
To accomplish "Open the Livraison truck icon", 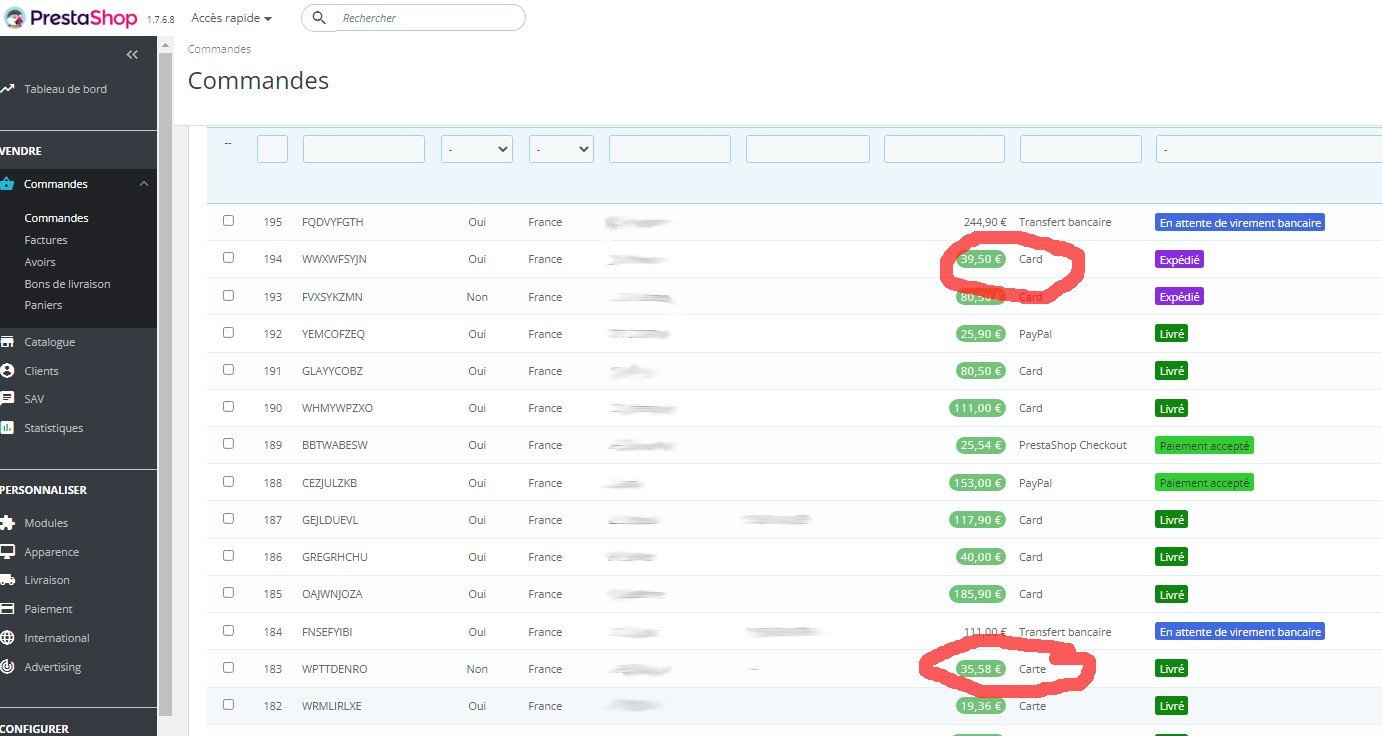I will click(x=7, y=580).
